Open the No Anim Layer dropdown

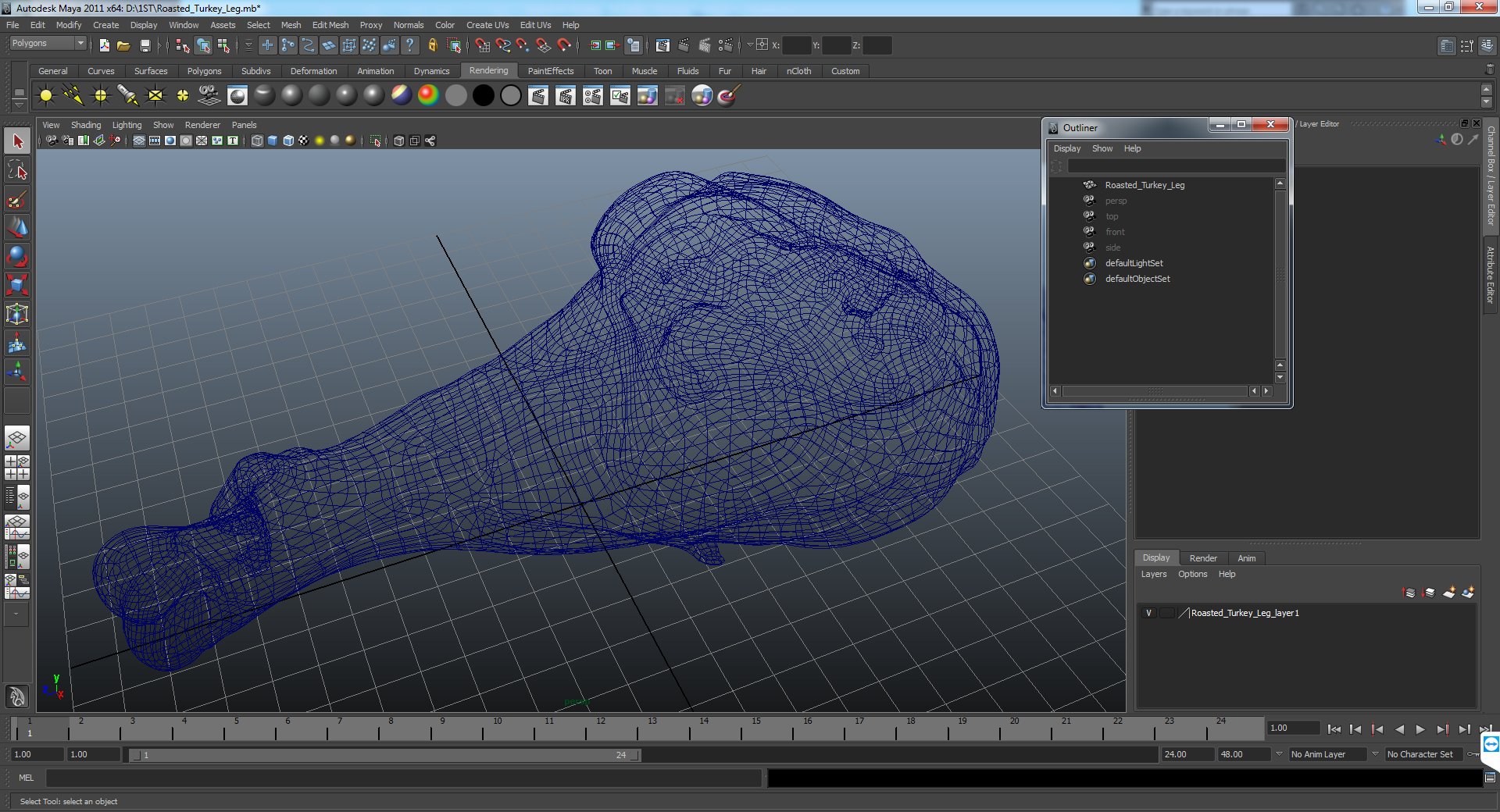pyautogui.click(x=1327, y=754)
